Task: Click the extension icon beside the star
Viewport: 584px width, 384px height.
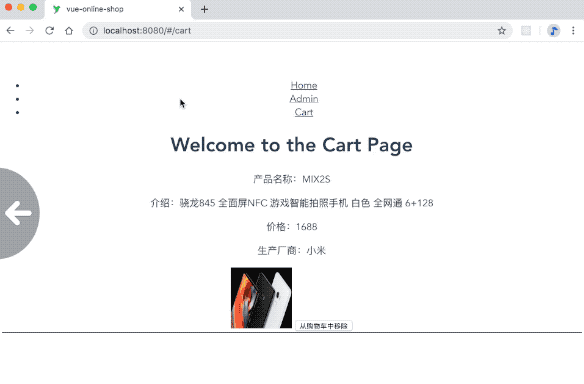Action: 526,31
